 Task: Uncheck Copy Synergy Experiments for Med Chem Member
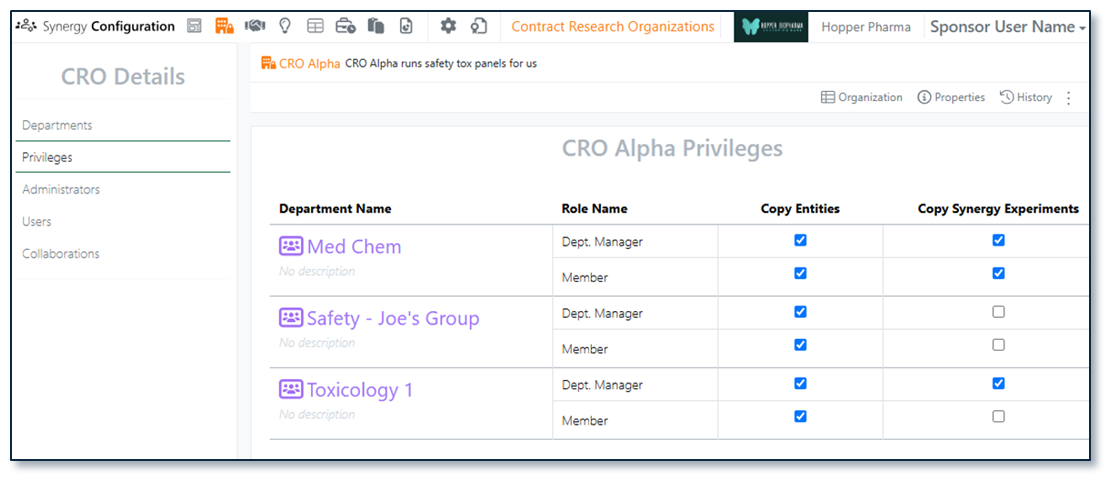point(998,273)
